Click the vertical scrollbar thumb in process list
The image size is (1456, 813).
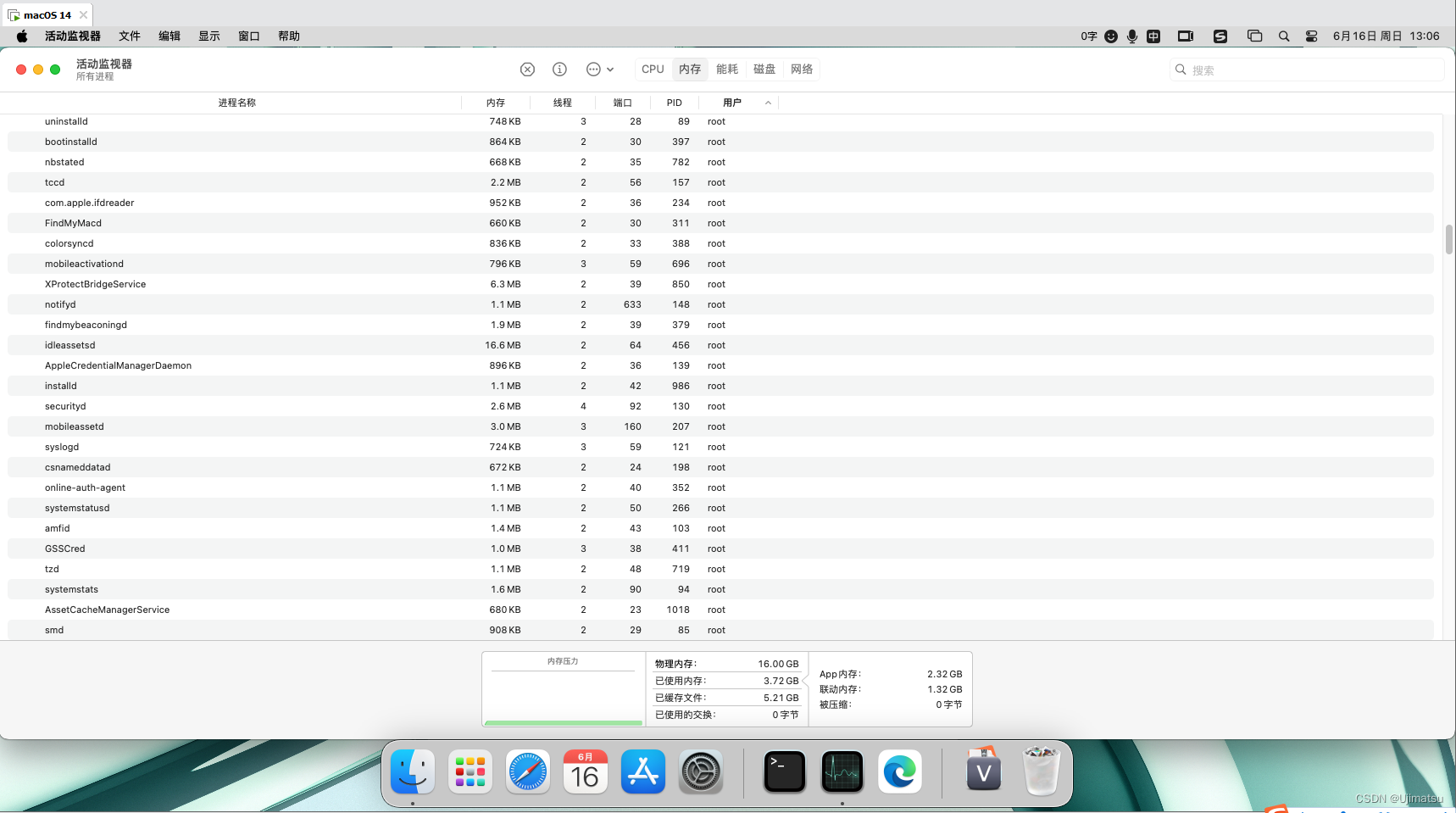click(1449, 239)
